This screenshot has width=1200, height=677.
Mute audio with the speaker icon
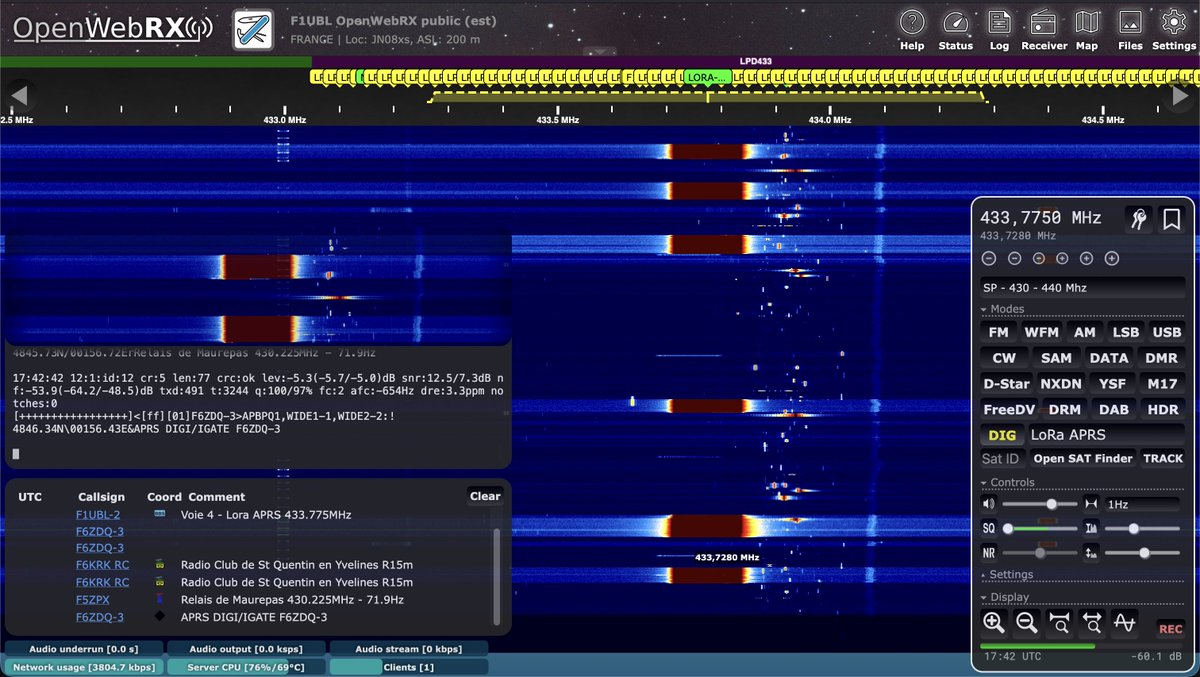point(989,505)
